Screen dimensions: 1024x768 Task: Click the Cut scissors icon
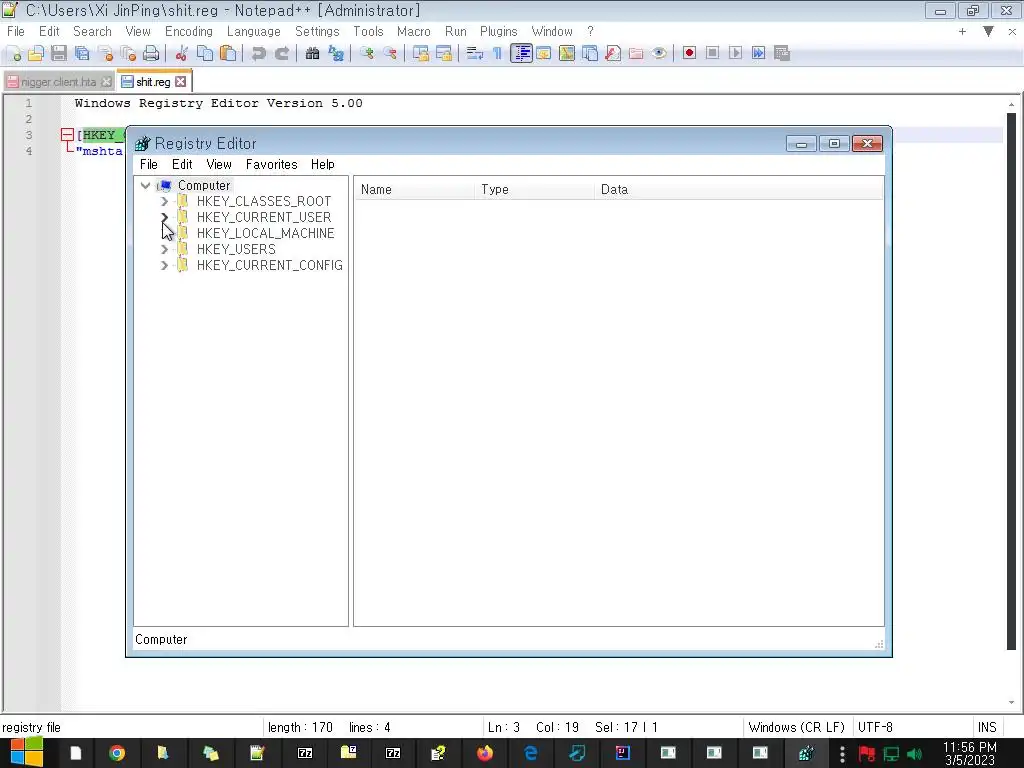[182, 54]
